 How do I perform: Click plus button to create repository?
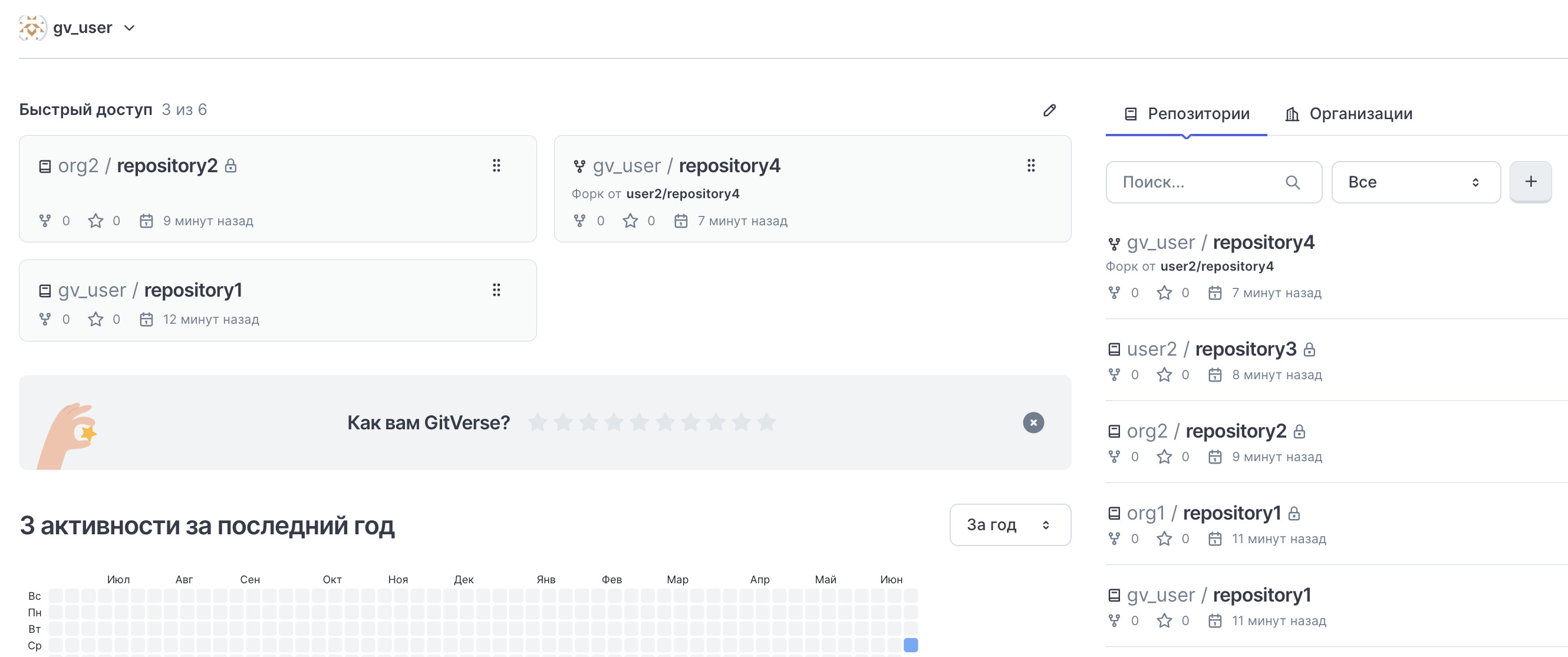(1530, 182)
